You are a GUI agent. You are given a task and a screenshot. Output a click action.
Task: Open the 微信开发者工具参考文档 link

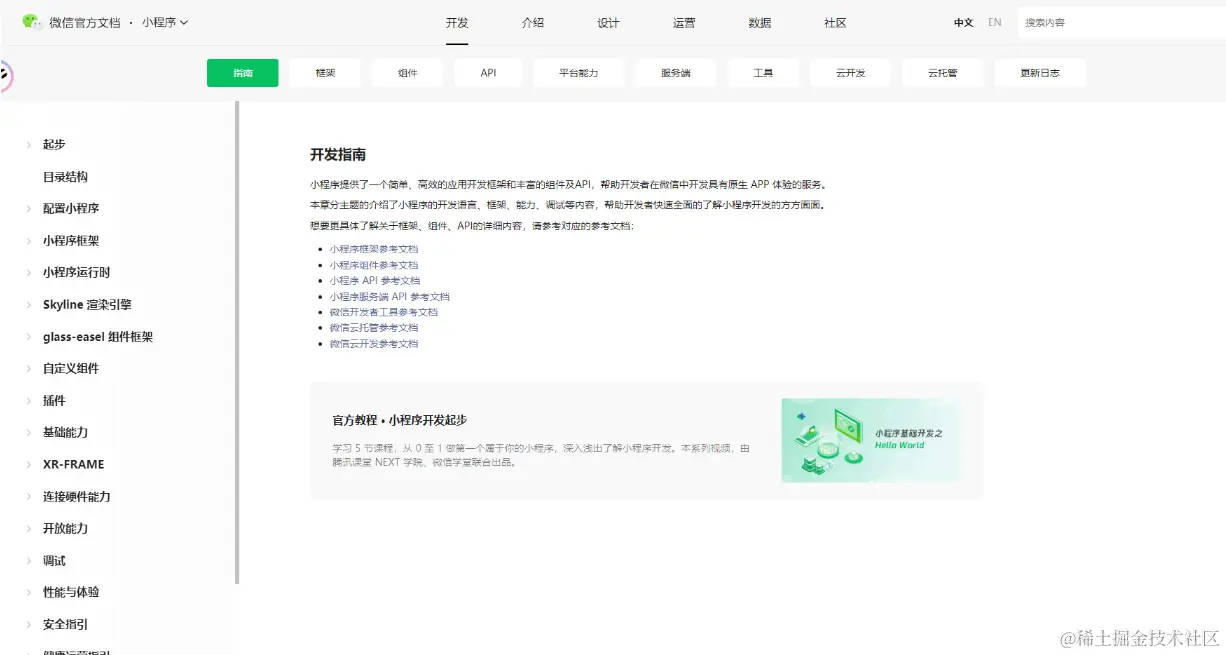[x=384, y=312]
